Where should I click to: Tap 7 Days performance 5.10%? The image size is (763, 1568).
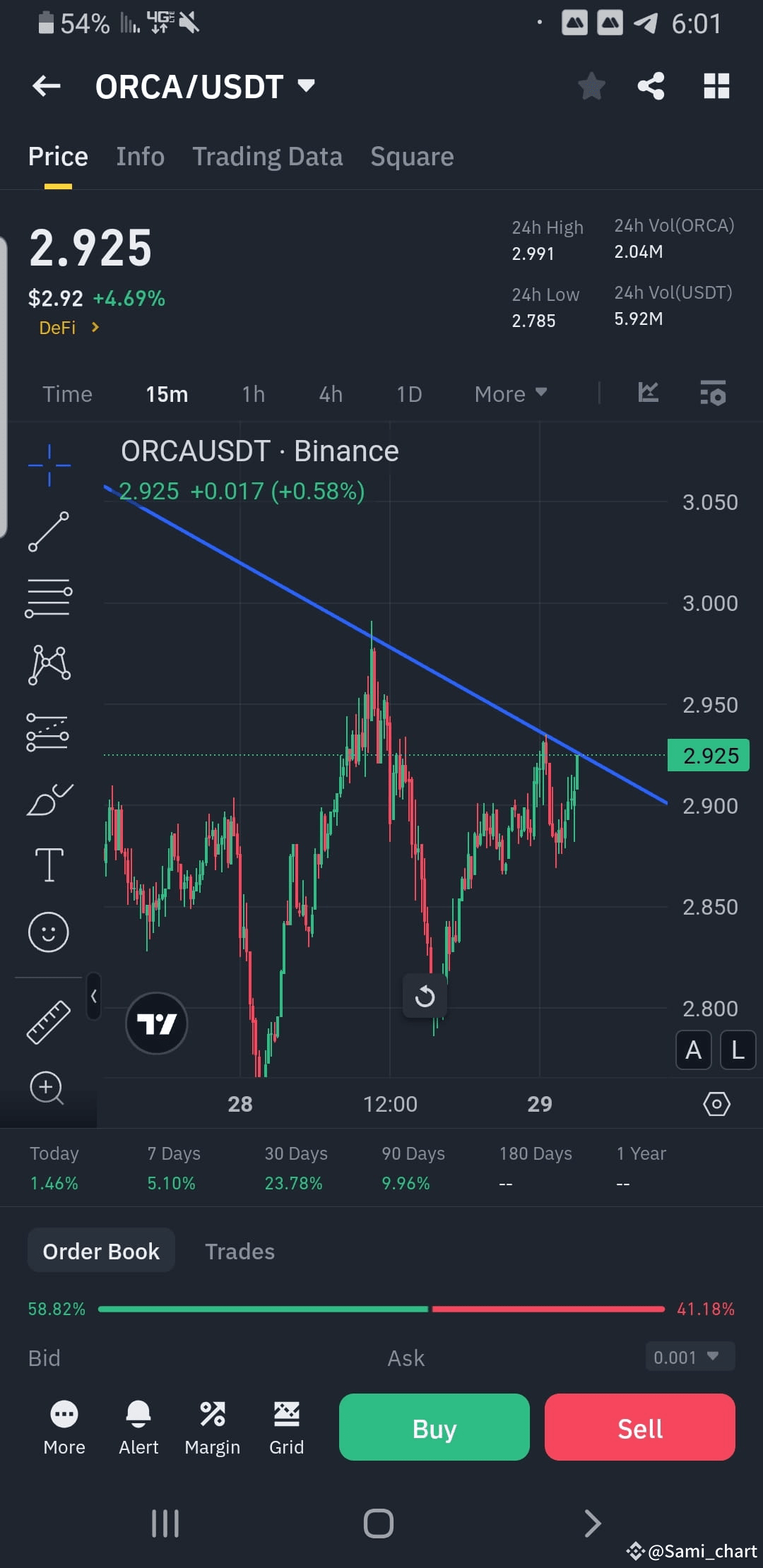tap(171, 1183)
